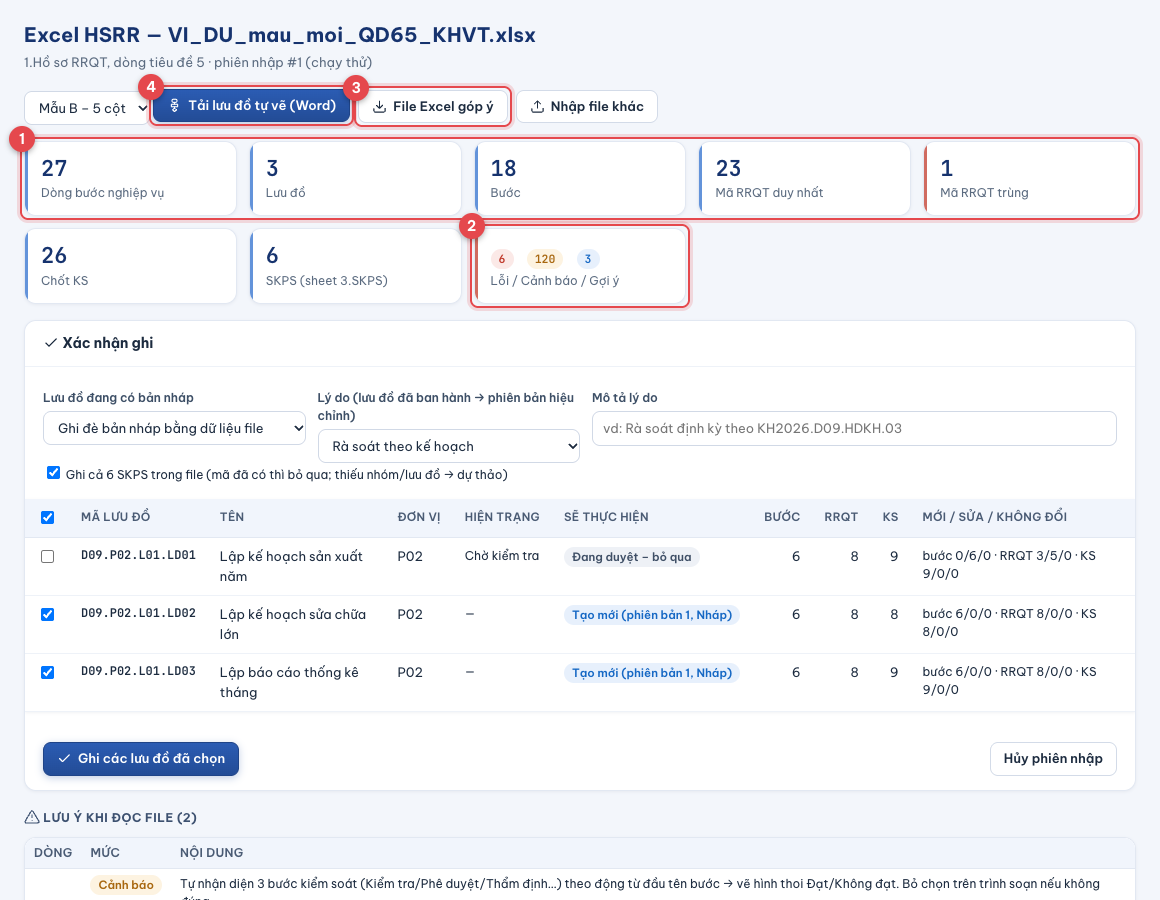Click the Cảnh báo level badge

point(126,885)
